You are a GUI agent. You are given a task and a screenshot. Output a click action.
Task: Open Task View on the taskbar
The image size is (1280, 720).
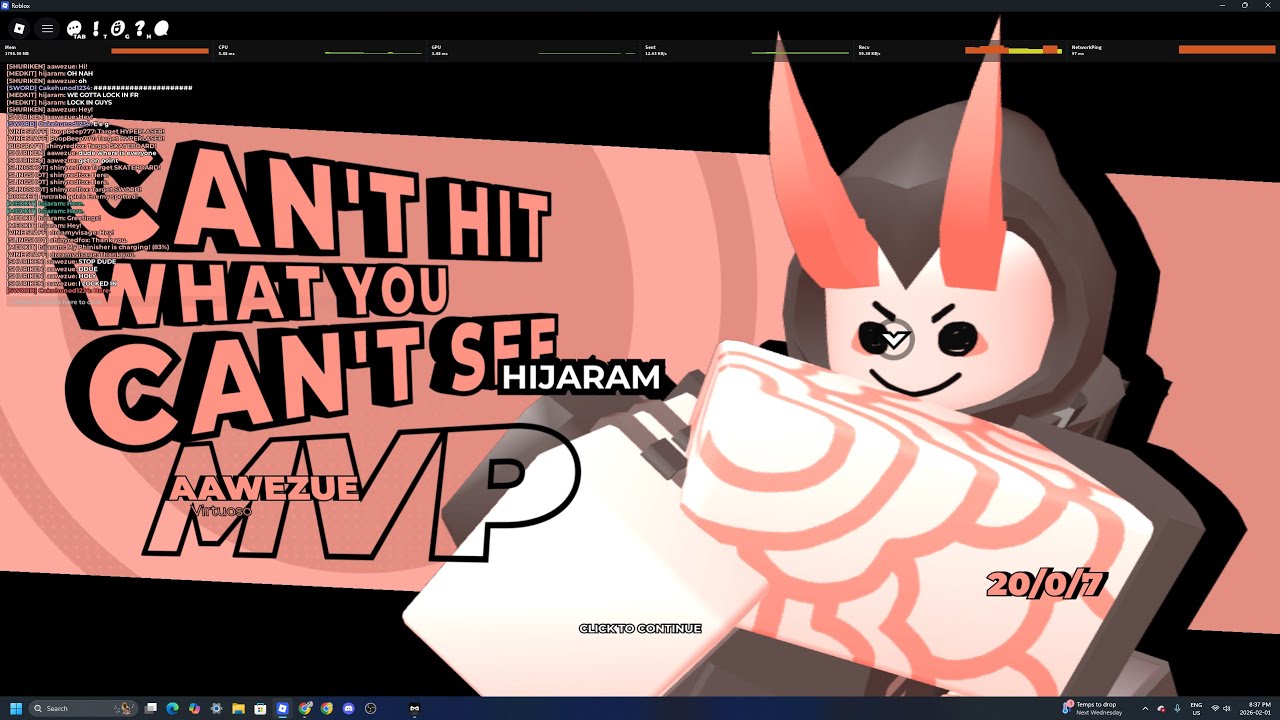151,708
